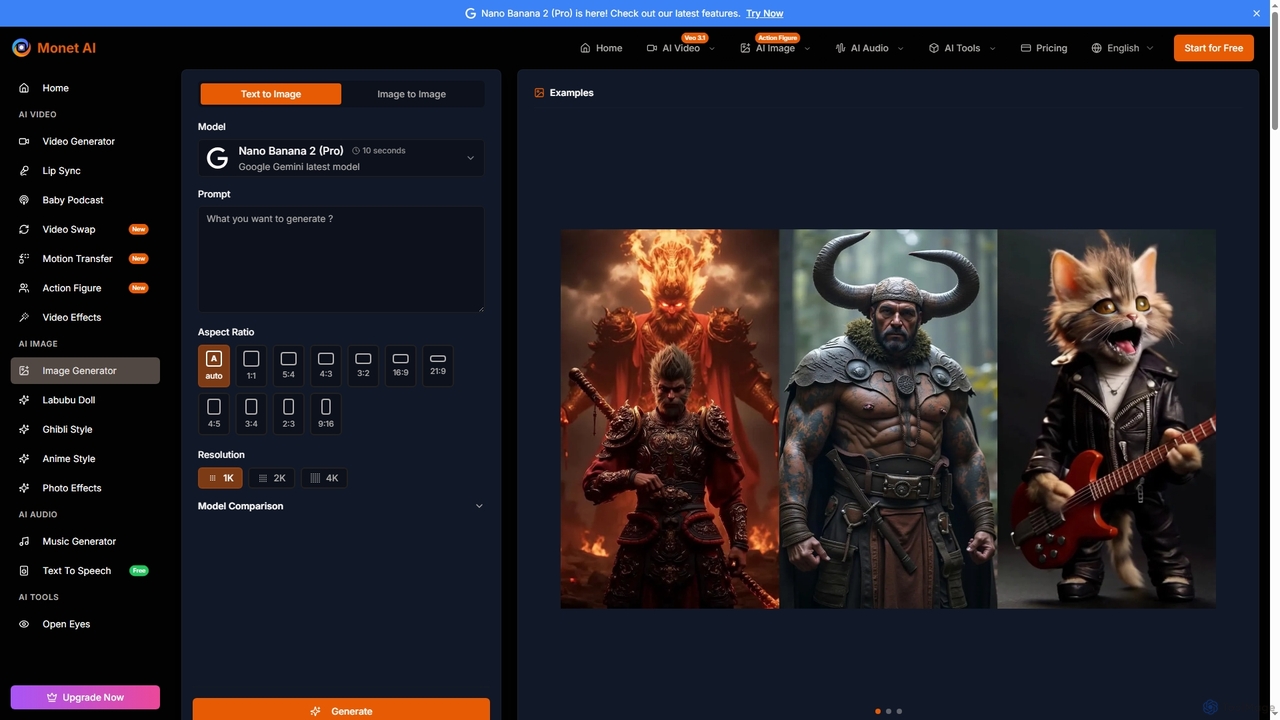Select the auto aspect ratio
1280x720 pixels.
(214, 366)
